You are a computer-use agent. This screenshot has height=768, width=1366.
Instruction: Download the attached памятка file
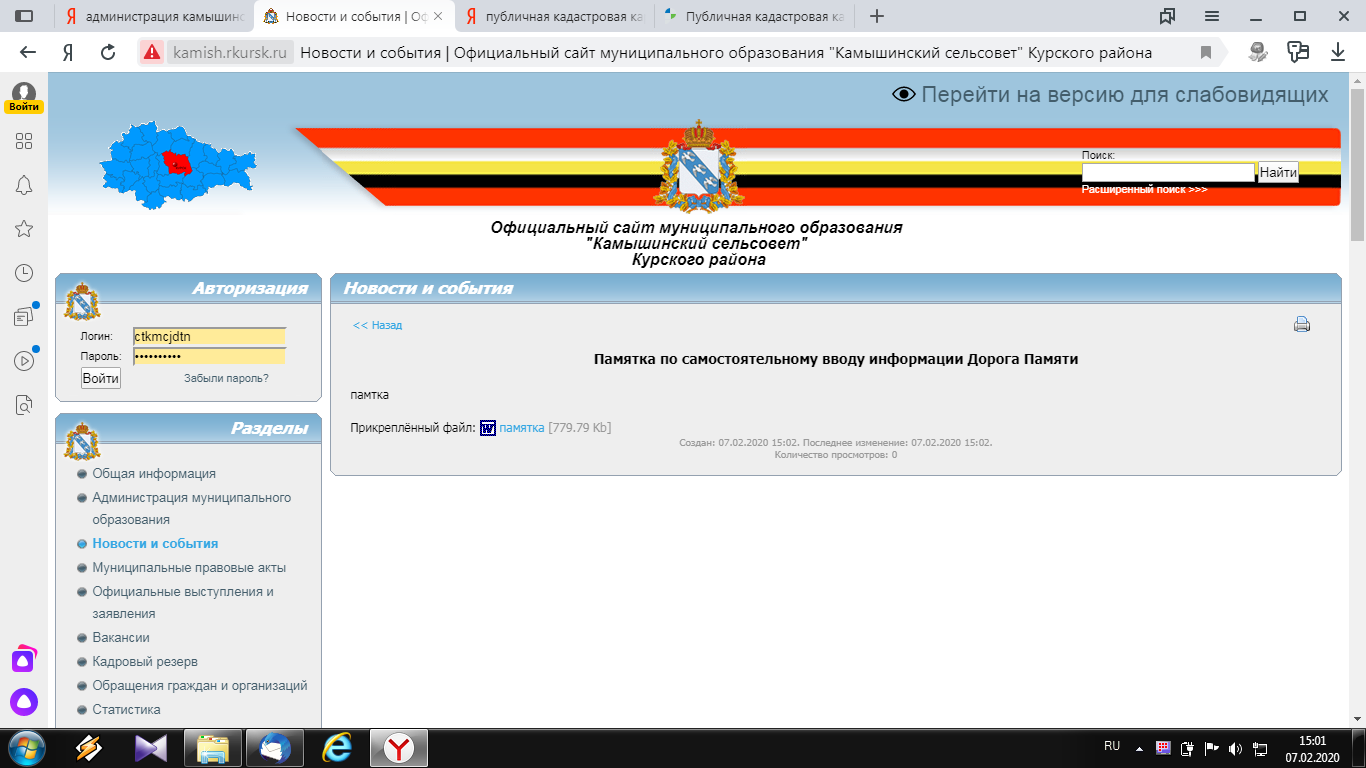[x=521, y=428]
